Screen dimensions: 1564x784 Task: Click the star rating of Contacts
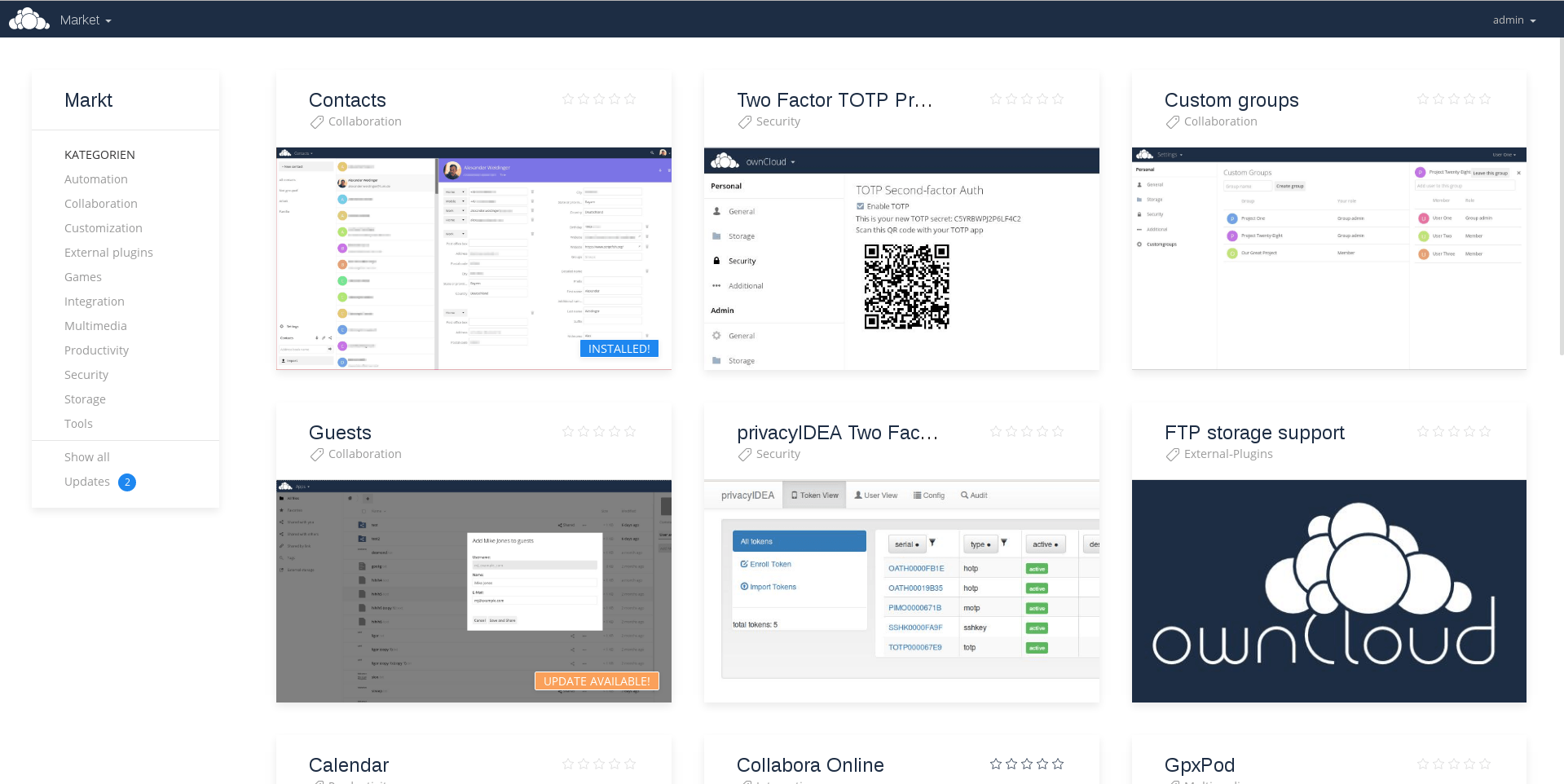[599, 99]
